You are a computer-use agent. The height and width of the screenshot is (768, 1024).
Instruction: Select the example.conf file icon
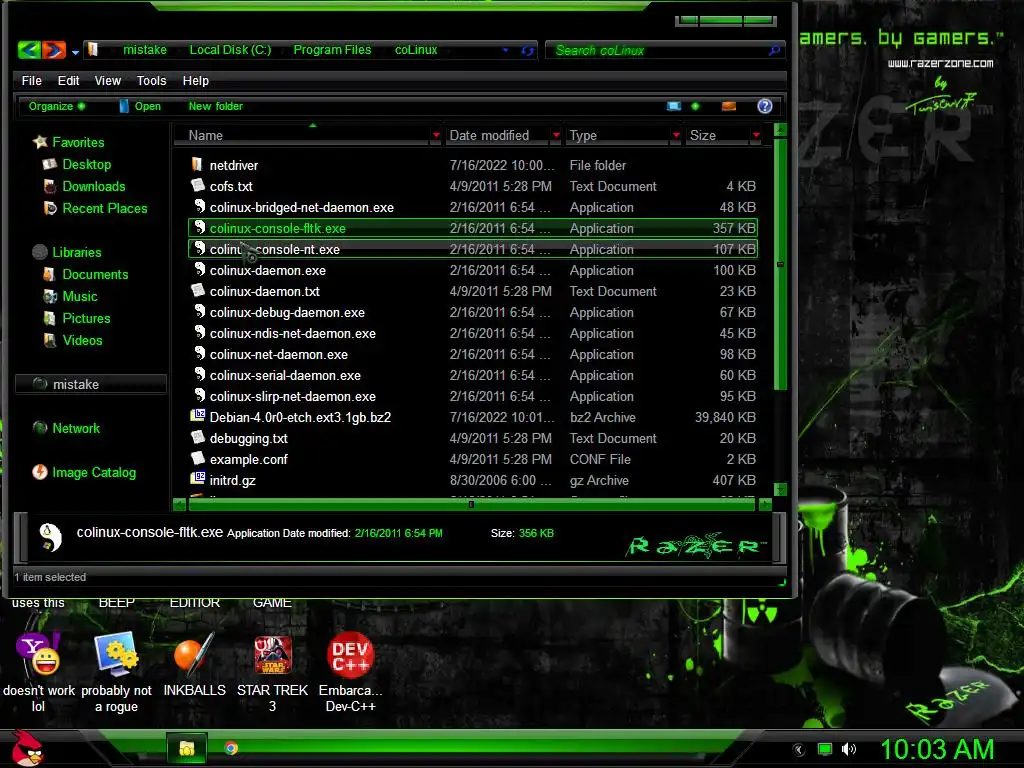[197, 458]
